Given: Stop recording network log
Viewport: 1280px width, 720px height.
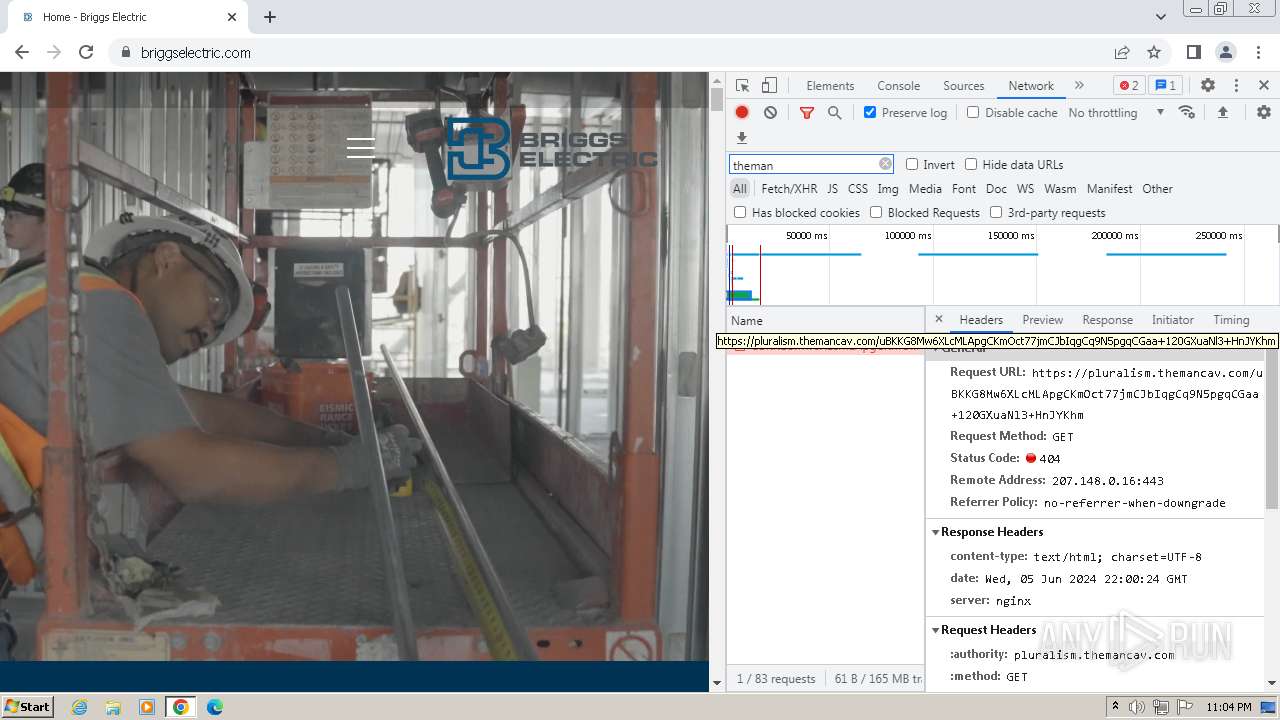Looking at the screenshot, I should [742, 113].
